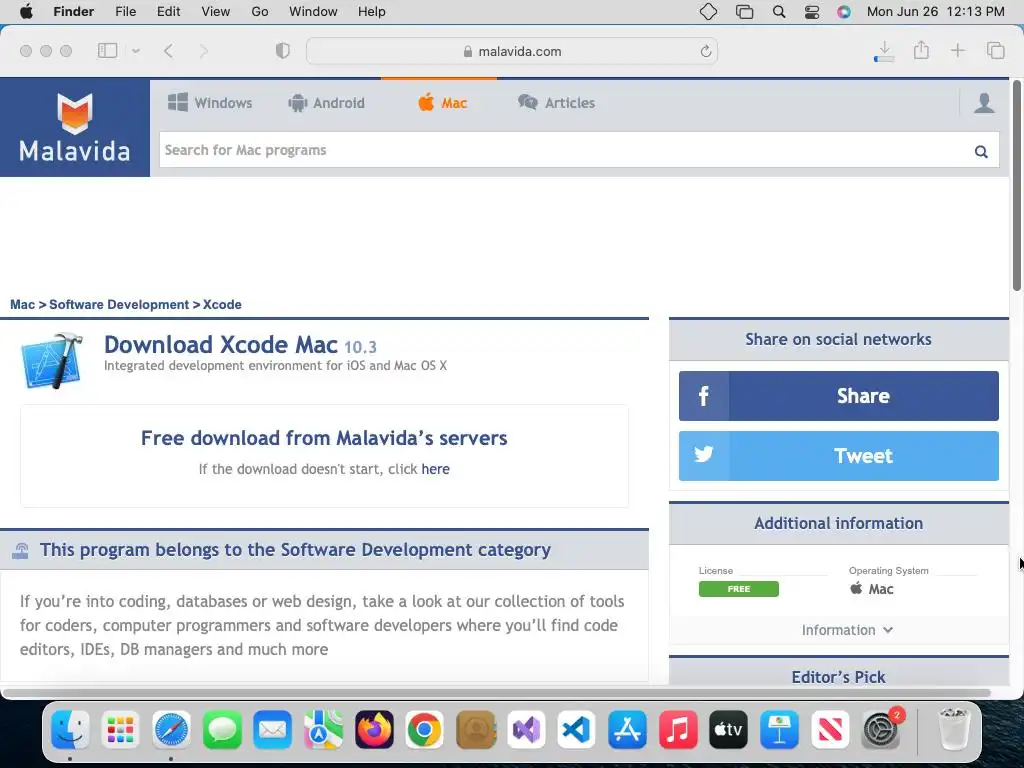1024x768 pixels.
Task: Go to Malavida home via logo
Action: click(74, 127)
